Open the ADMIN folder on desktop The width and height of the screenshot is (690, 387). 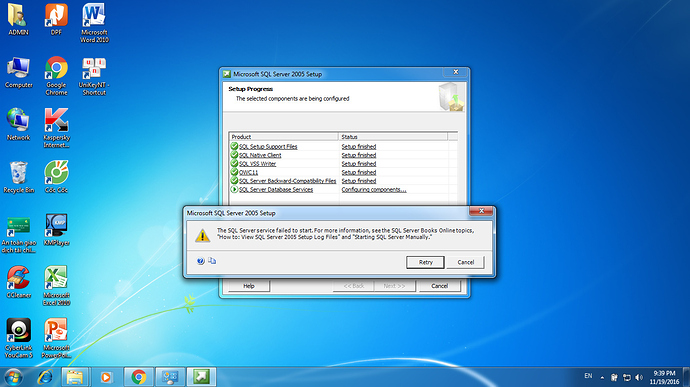[18, 19]
